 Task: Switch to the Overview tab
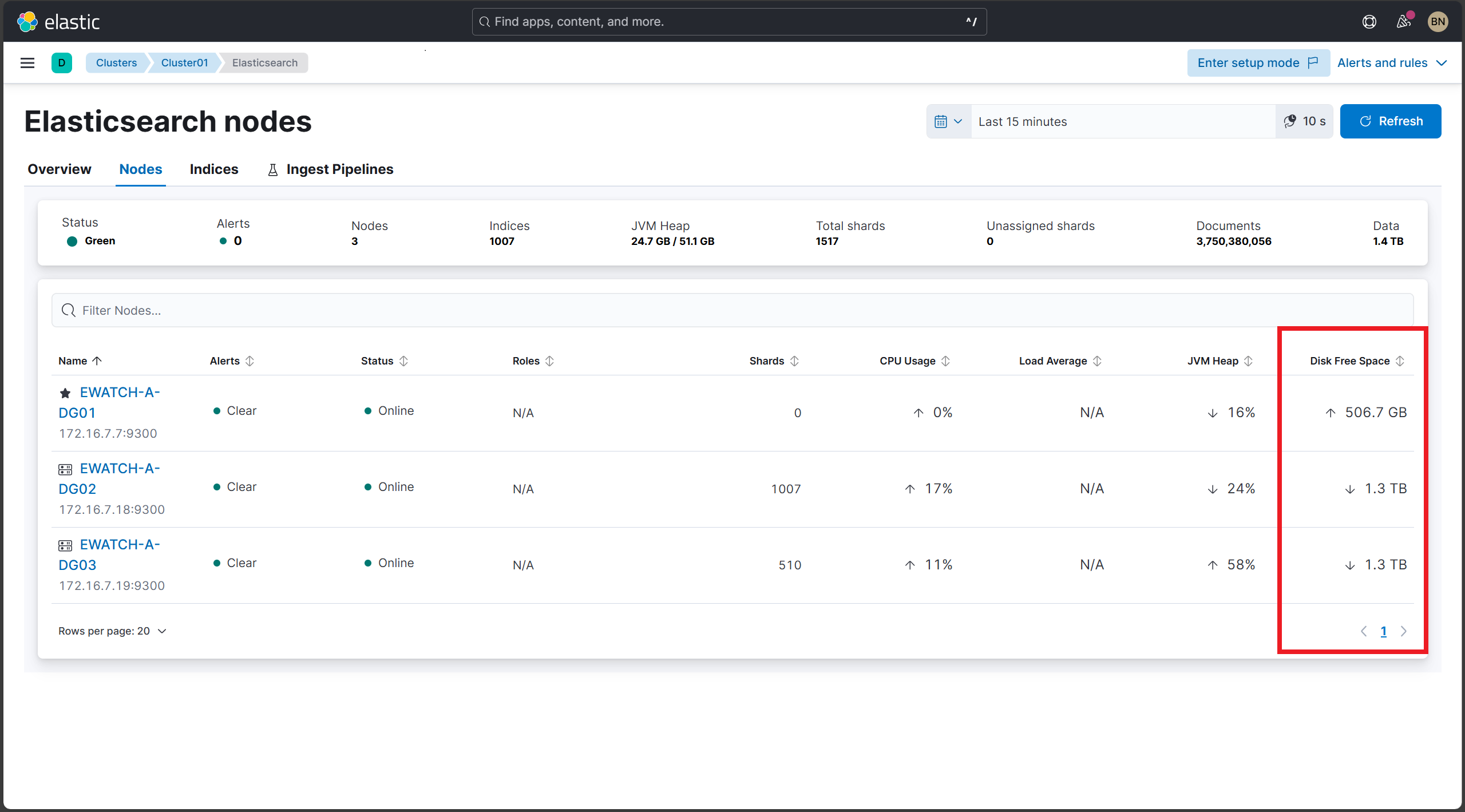pos(59,169)
